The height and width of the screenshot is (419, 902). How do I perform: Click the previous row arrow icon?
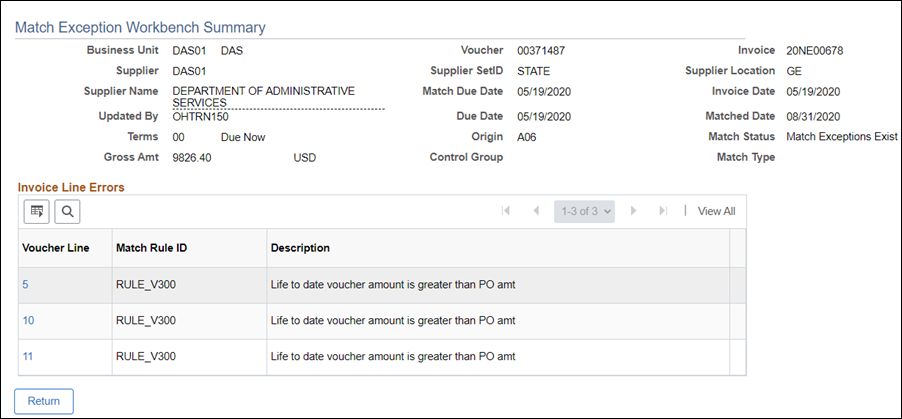click(x=536, y=211)
